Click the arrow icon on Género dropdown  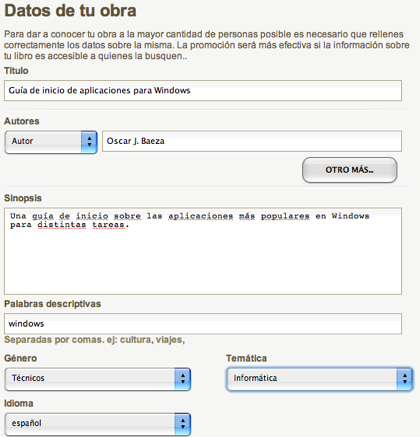click(x=183, y=379)
